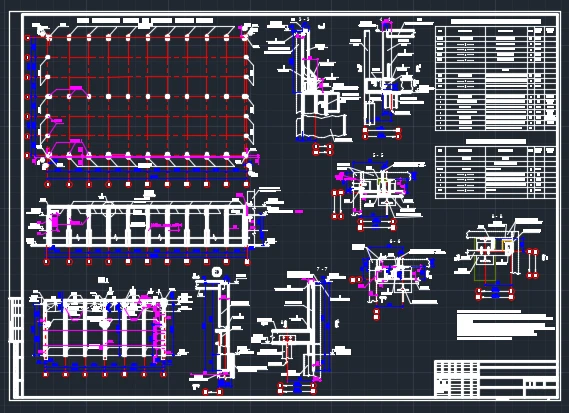
Task: Click the red axis bubbles below section 7 - 7
Action: pyautogui.click(x=297, y=388)
